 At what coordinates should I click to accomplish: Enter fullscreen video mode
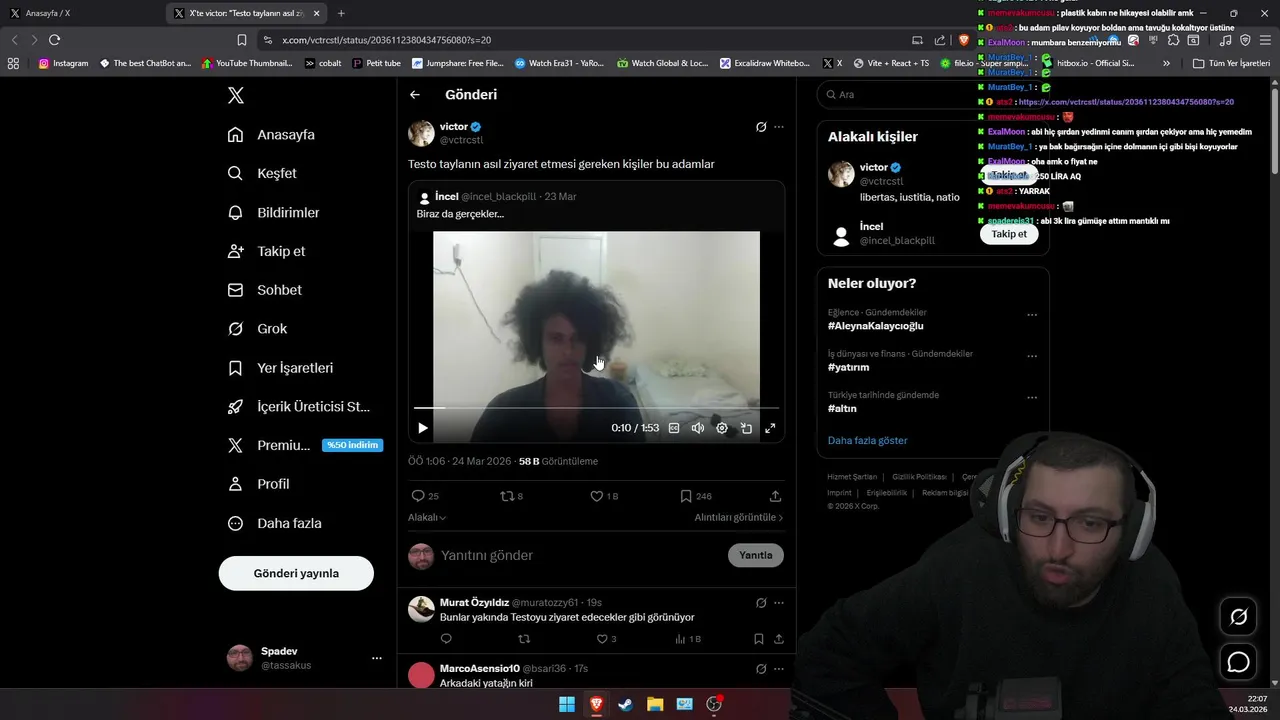tap(770, 428)
